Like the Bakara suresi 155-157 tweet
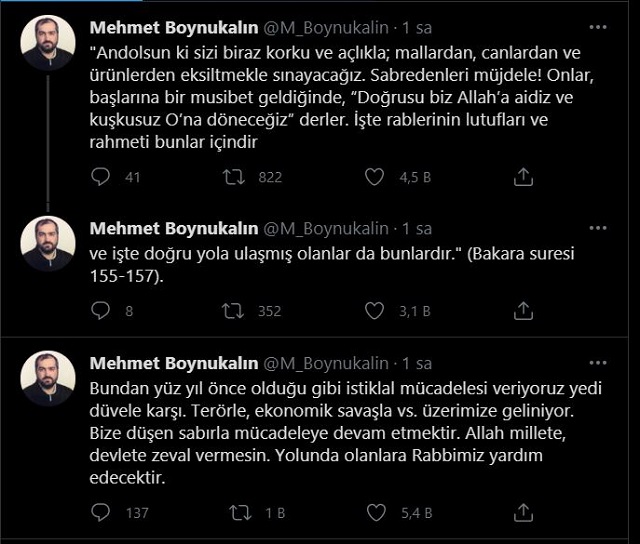 click(375, 311)
